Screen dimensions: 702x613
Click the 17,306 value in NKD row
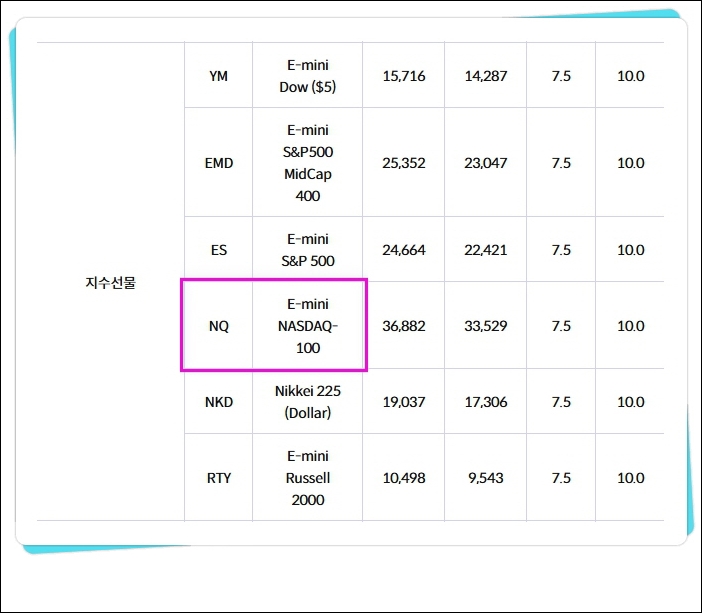click(485, 402)
